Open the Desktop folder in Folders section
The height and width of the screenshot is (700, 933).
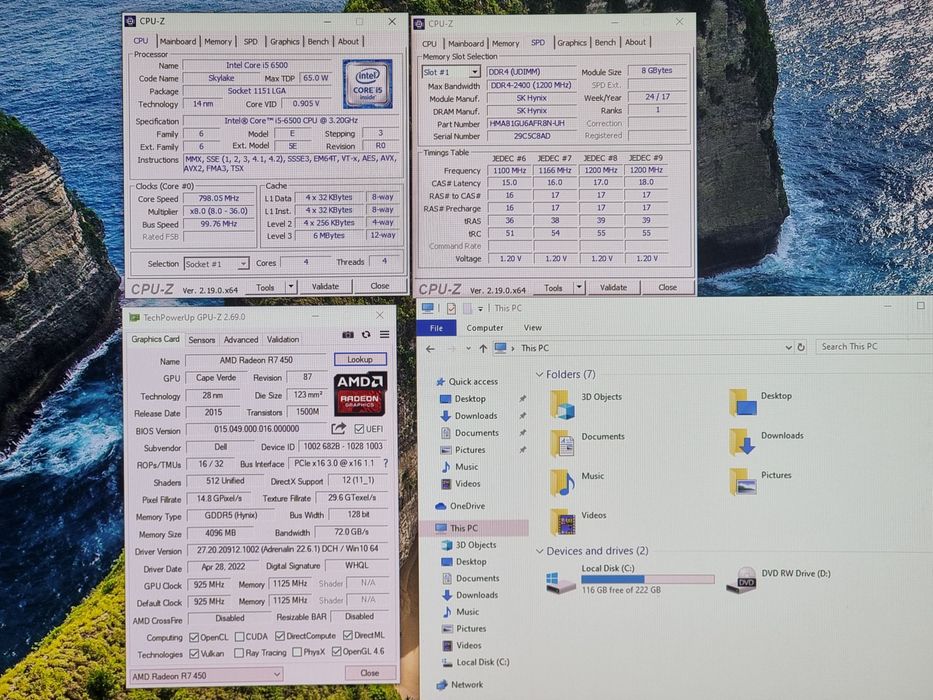pyautogui.click(x=743, y=402)
